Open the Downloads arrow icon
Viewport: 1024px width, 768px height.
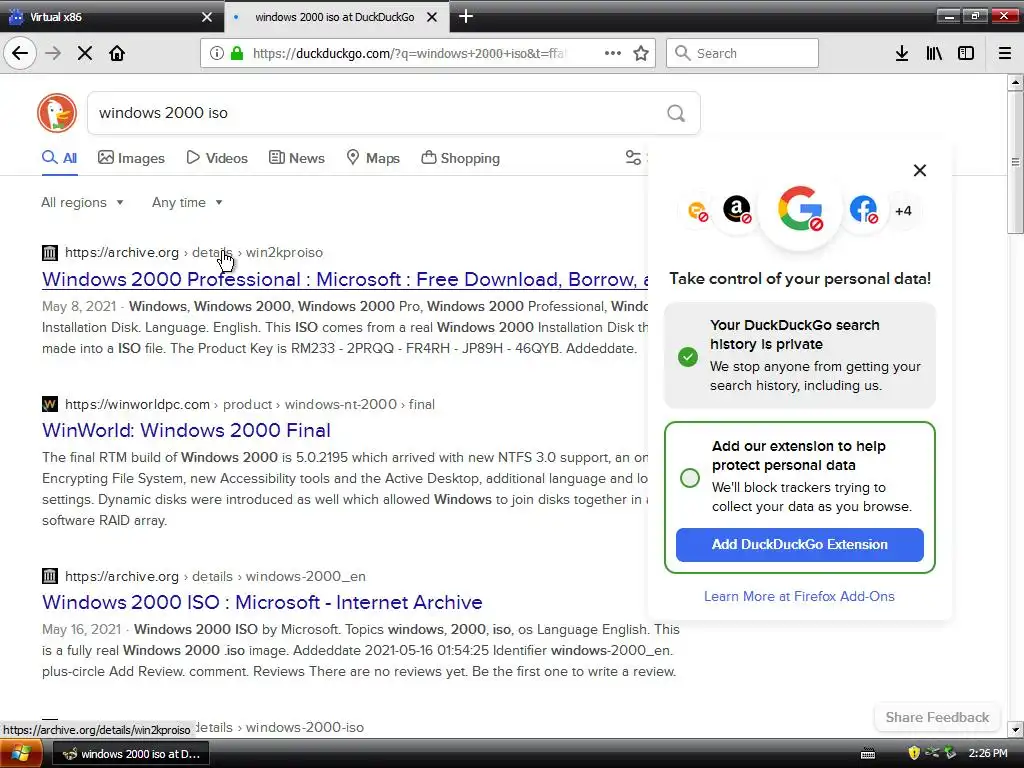click(902, 53)
